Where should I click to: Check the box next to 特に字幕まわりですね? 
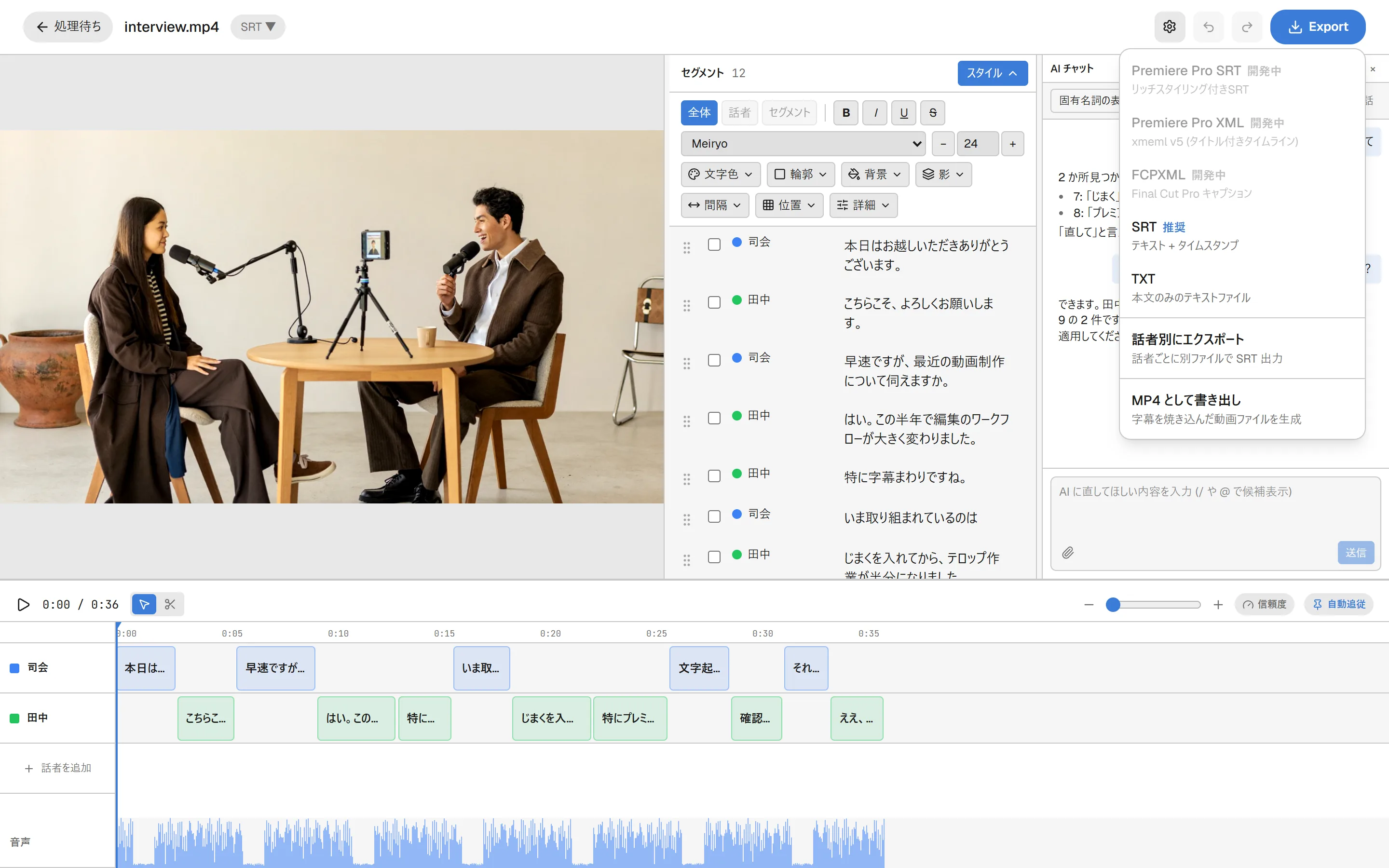pyautogui.click(x=714, y=476)
